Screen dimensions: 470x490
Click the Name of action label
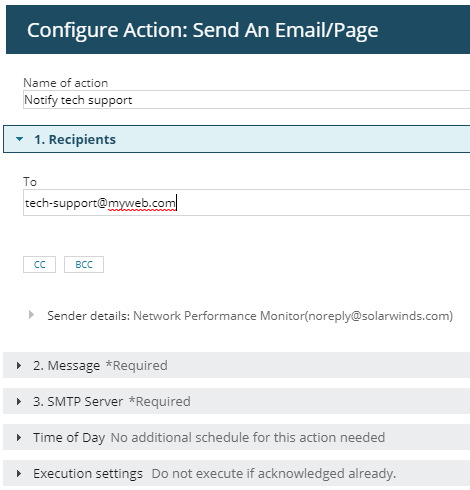tap(66, 83)
